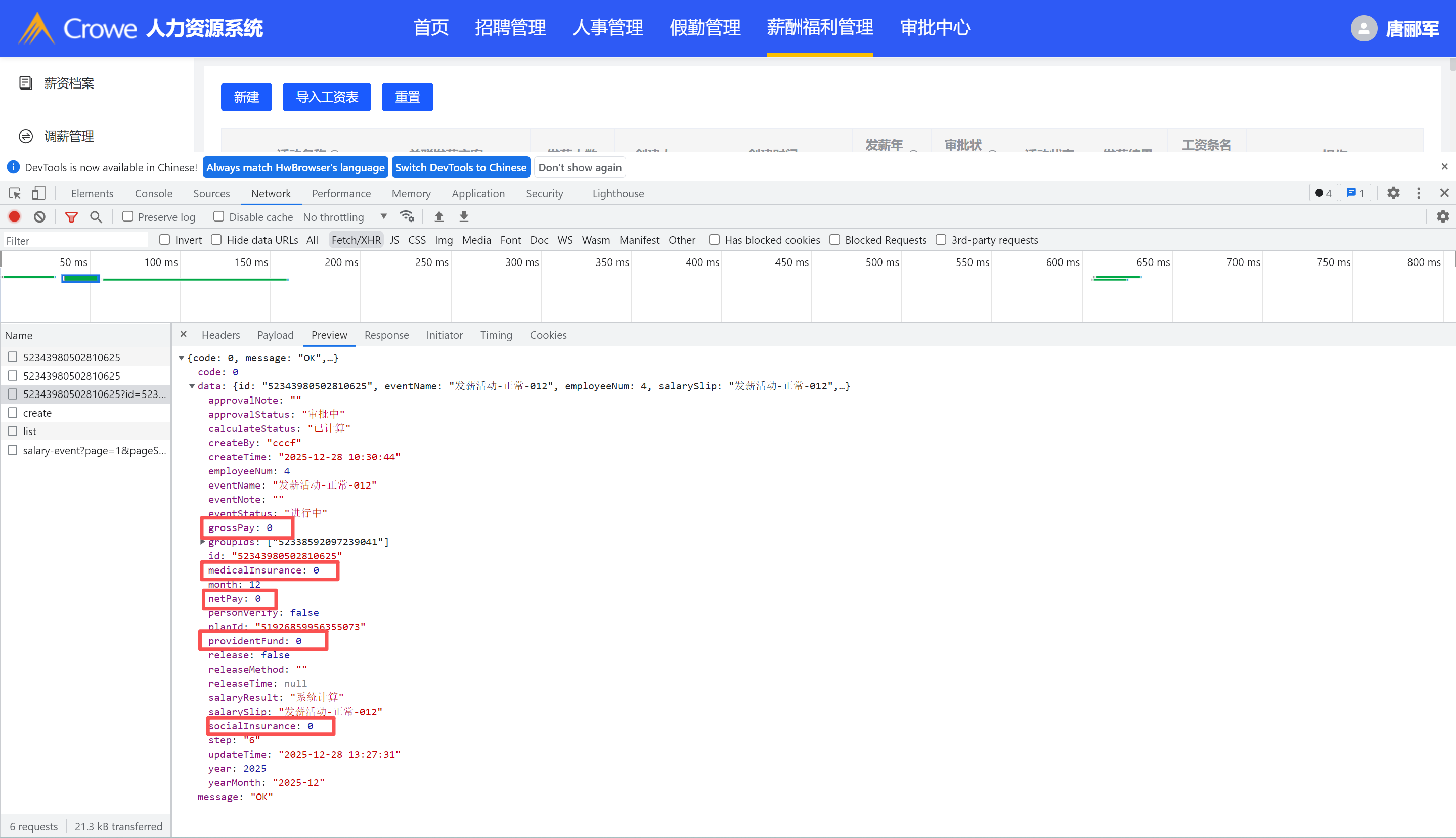1456x838 pixels.
Task: Click the record network log icon
Action: click(x=14, y=217)
